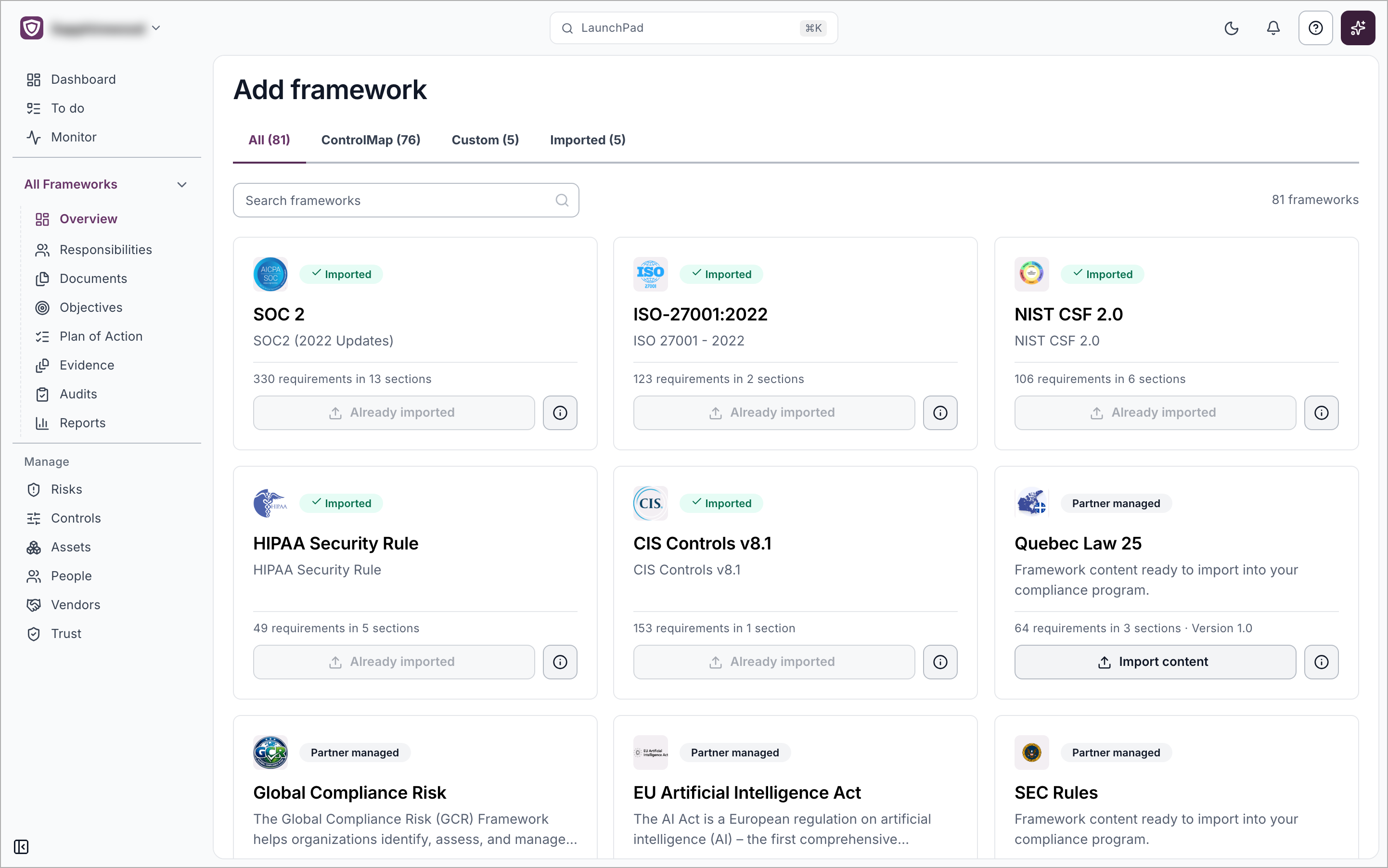The image size is (1388, 868).
Task: Open Reports in sidebar
Action: [x=71, y=423]
